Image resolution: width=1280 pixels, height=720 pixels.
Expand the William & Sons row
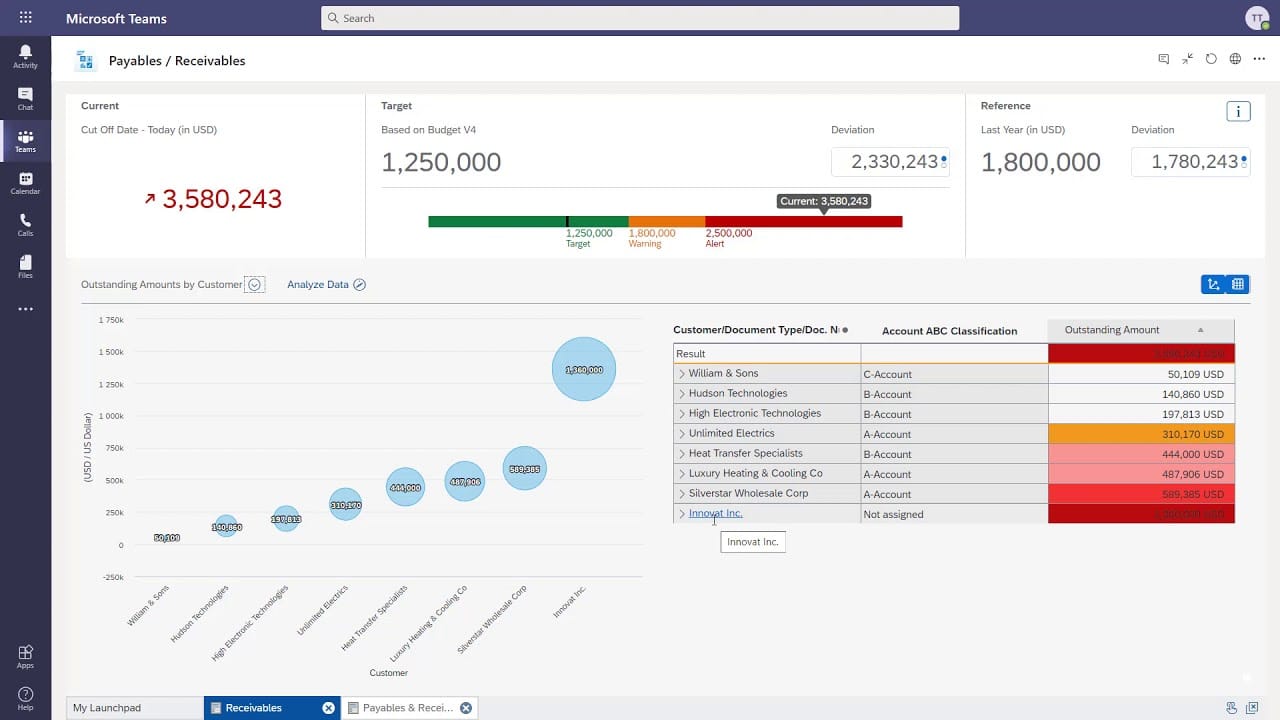[682, 374]
